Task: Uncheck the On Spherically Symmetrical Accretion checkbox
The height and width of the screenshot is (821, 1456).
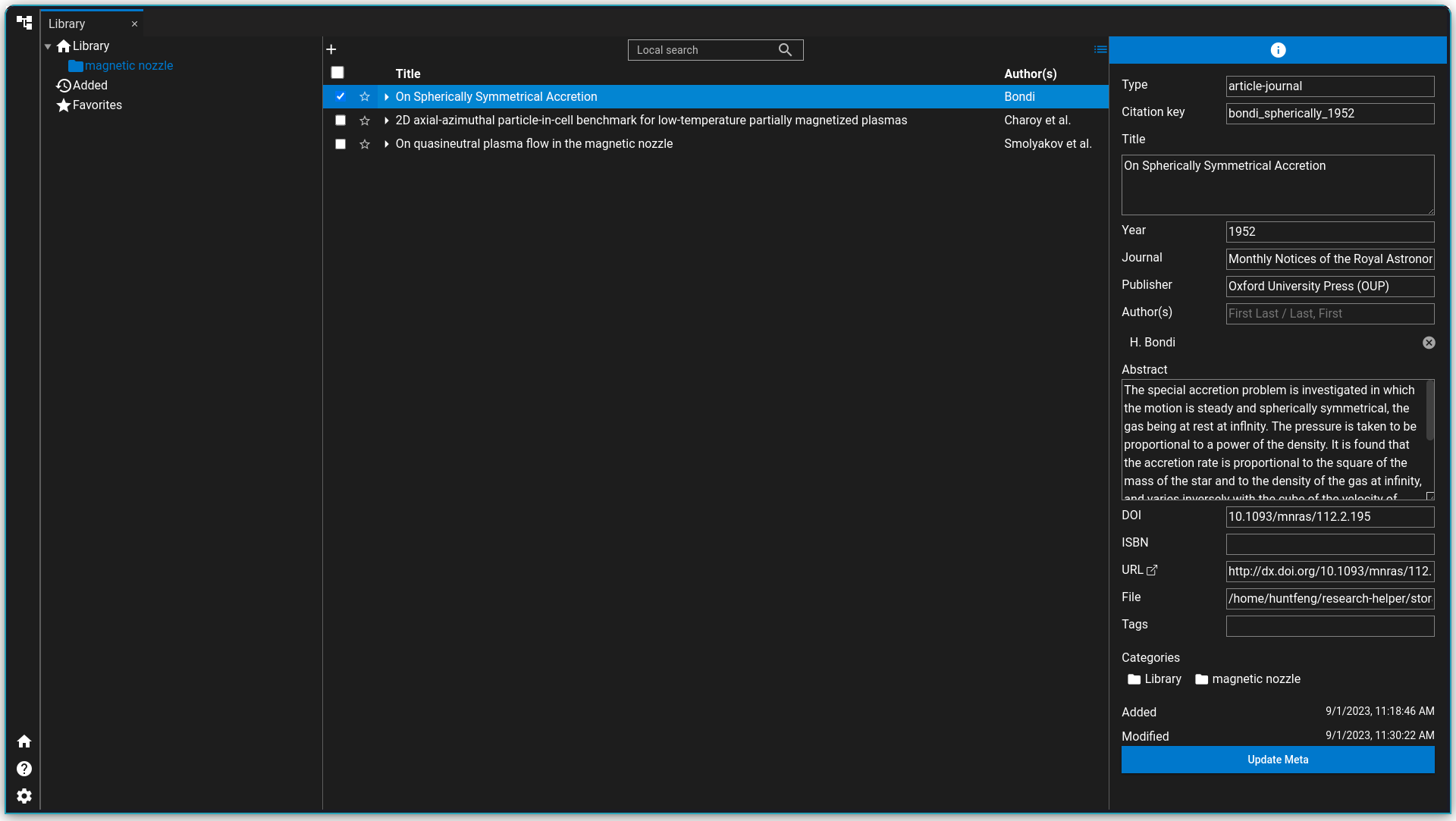Action: 340,97
